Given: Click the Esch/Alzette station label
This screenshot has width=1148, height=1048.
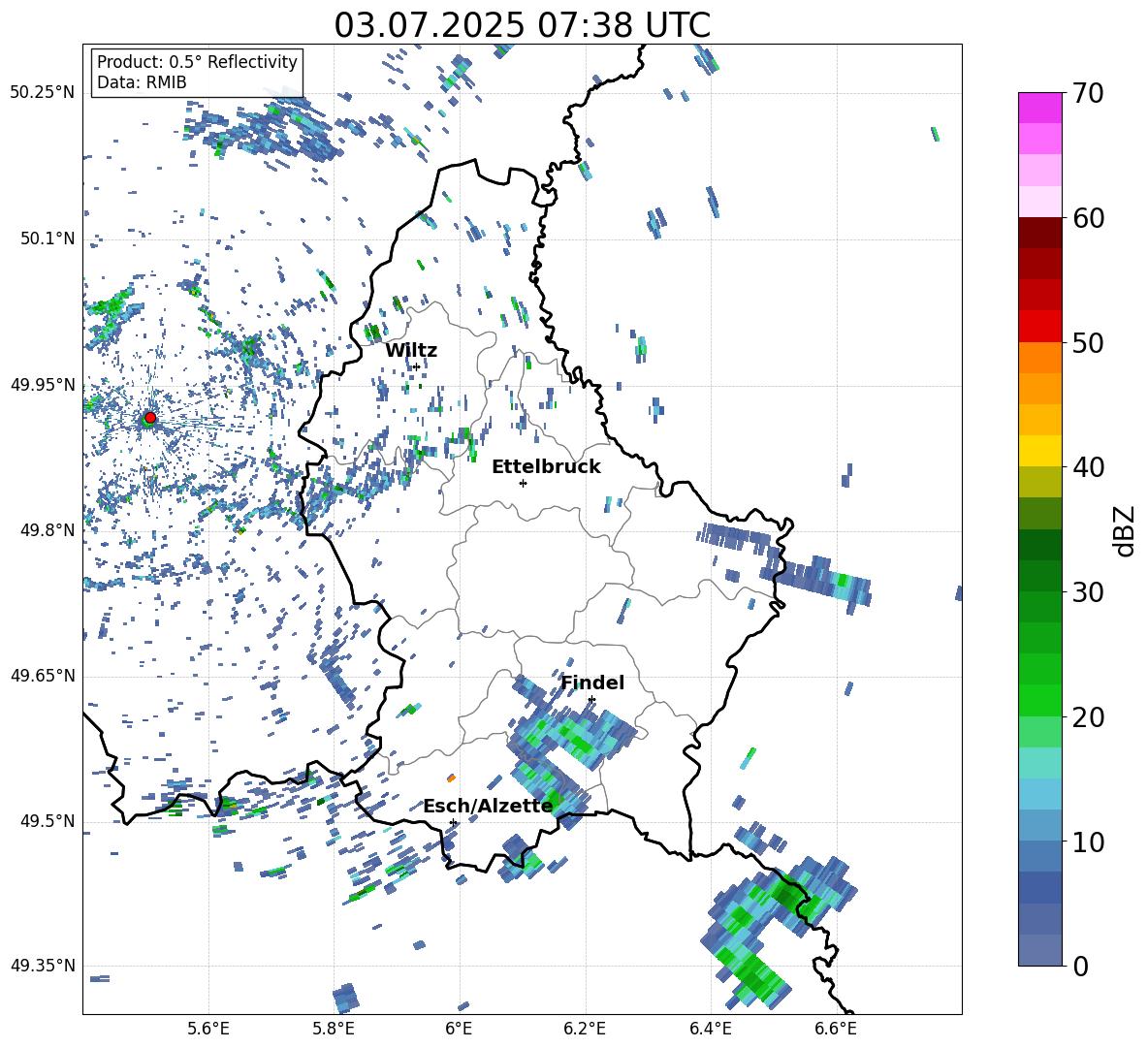Looking at the screenshot, I should point(488,807).
